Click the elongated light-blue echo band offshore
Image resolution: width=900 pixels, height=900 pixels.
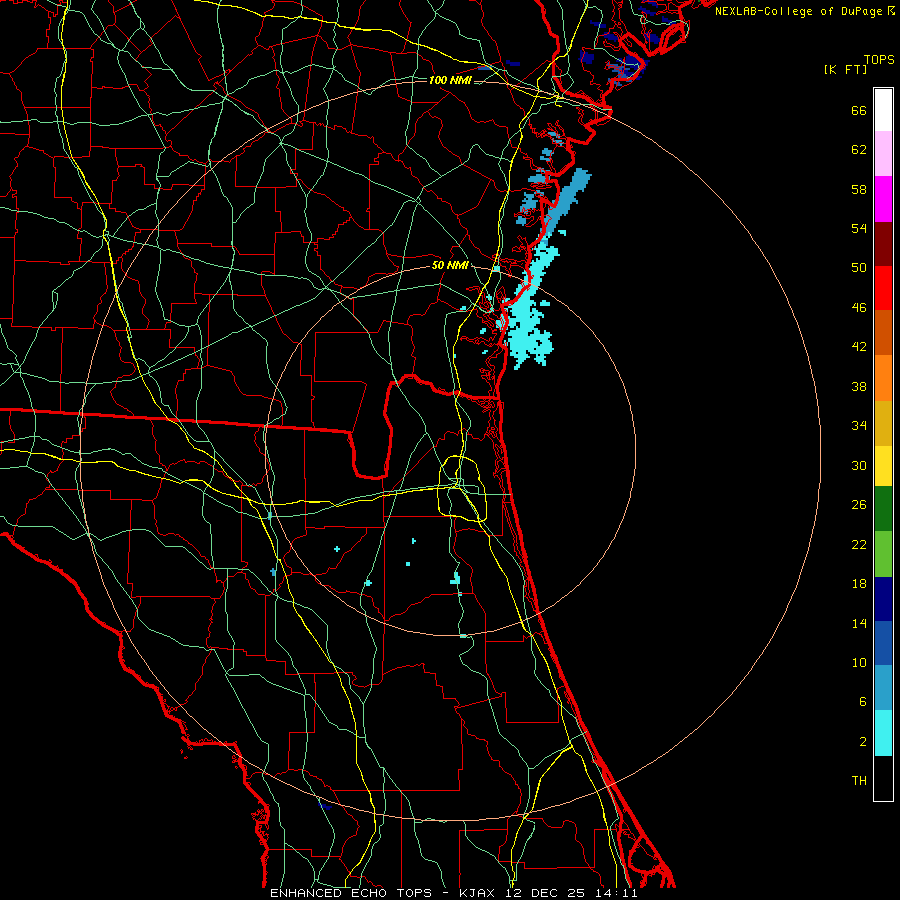567,198
